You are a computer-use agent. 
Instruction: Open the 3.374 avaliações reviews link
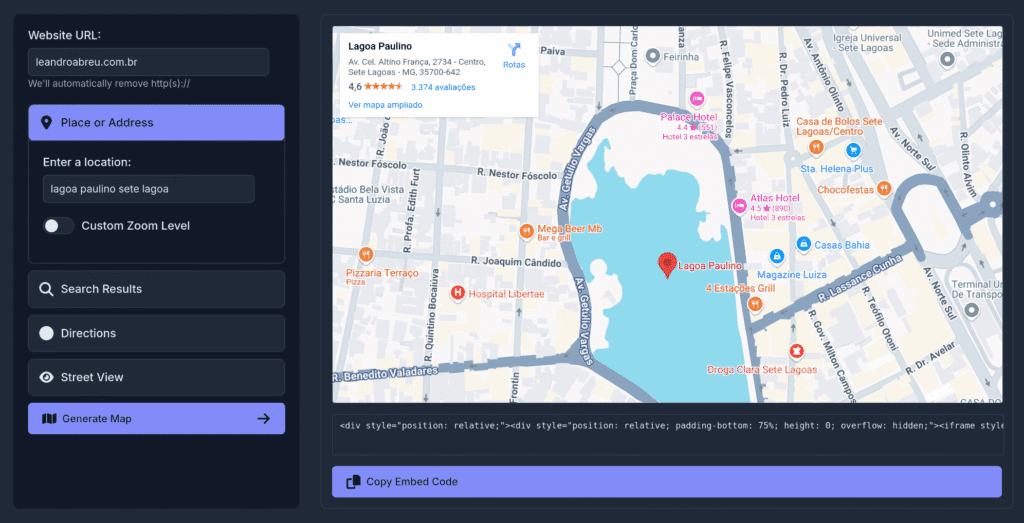click(x=443, y=87)
